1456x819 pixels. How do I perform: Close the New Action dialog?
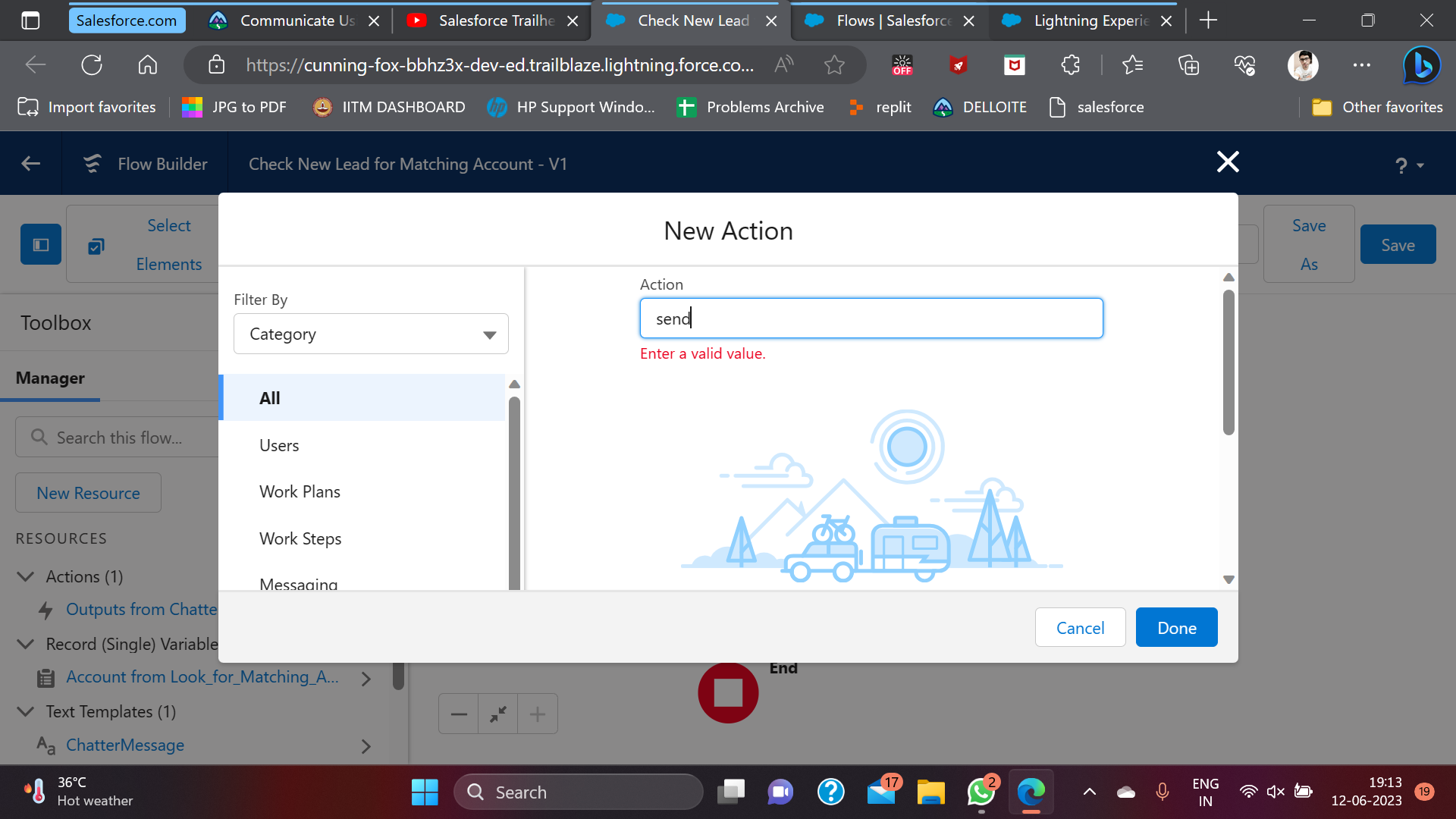point(1228,162)
